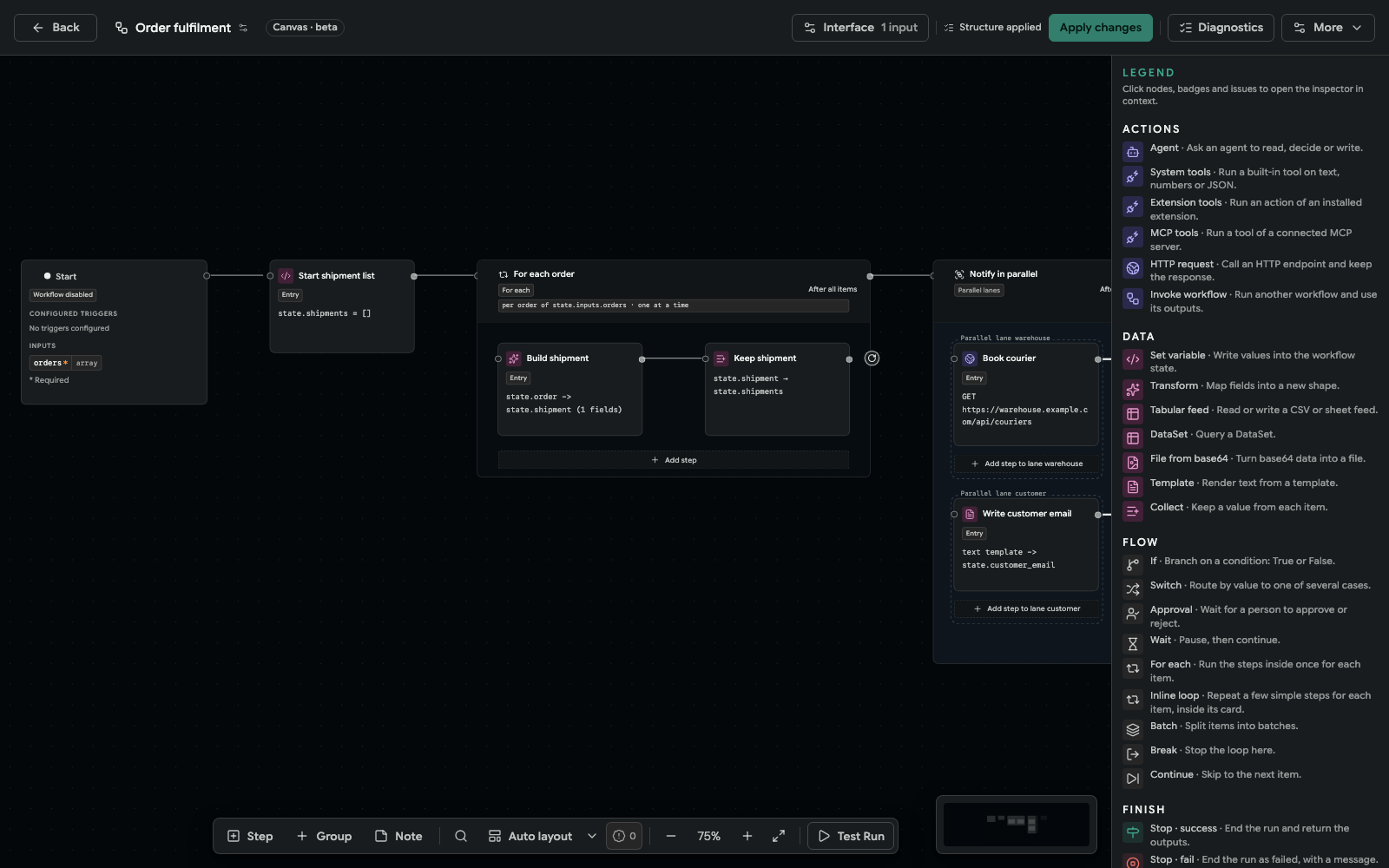Screen dimensions: 1389x868
Task: Click the loop-back icon after Keep shipment
Action: click(x=872, y=358)
